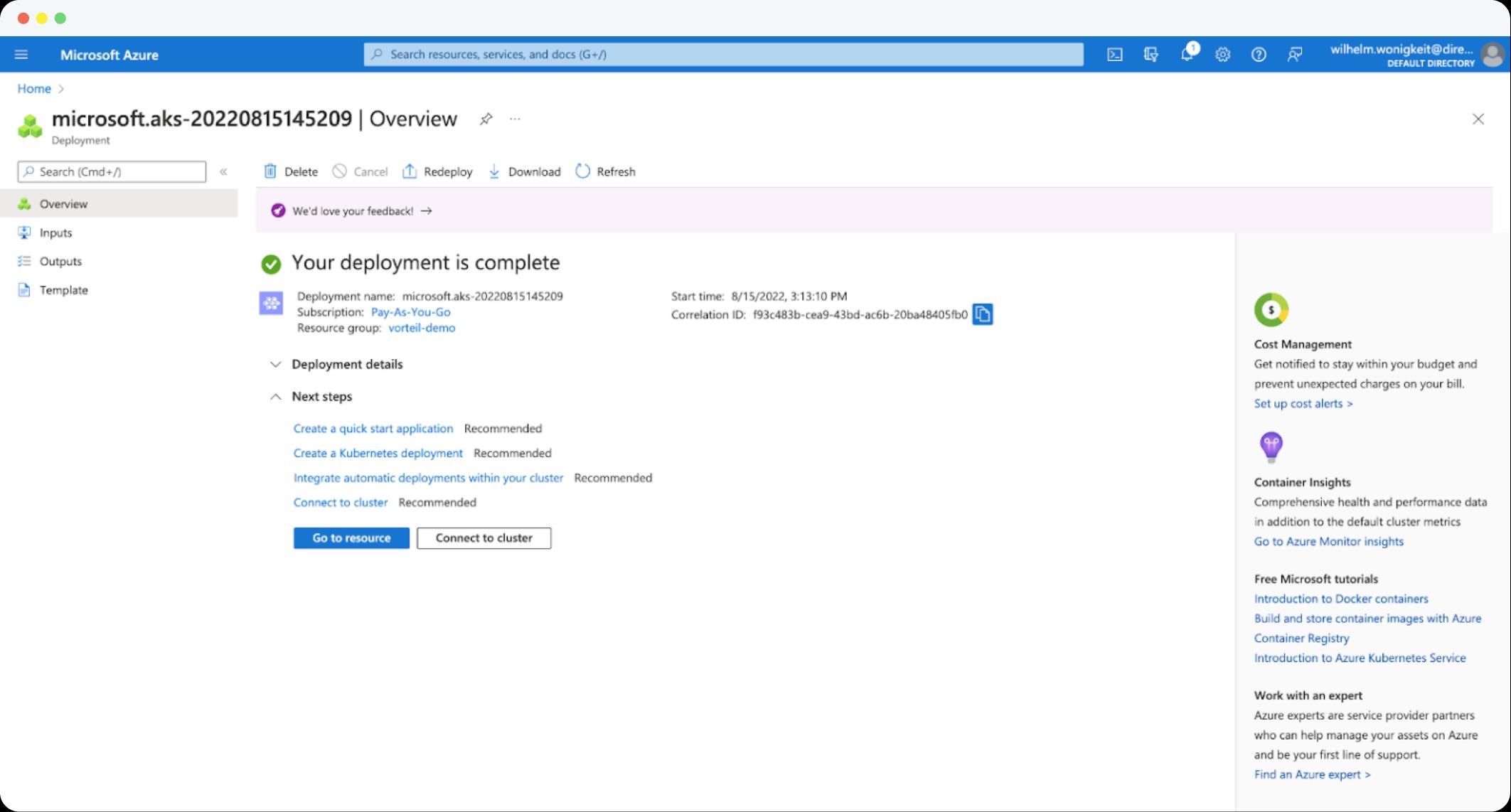Click the Cancel toolbar command
Image resolution: width=1511 pixels, height=812 pixels.
(x=360, y=171)
